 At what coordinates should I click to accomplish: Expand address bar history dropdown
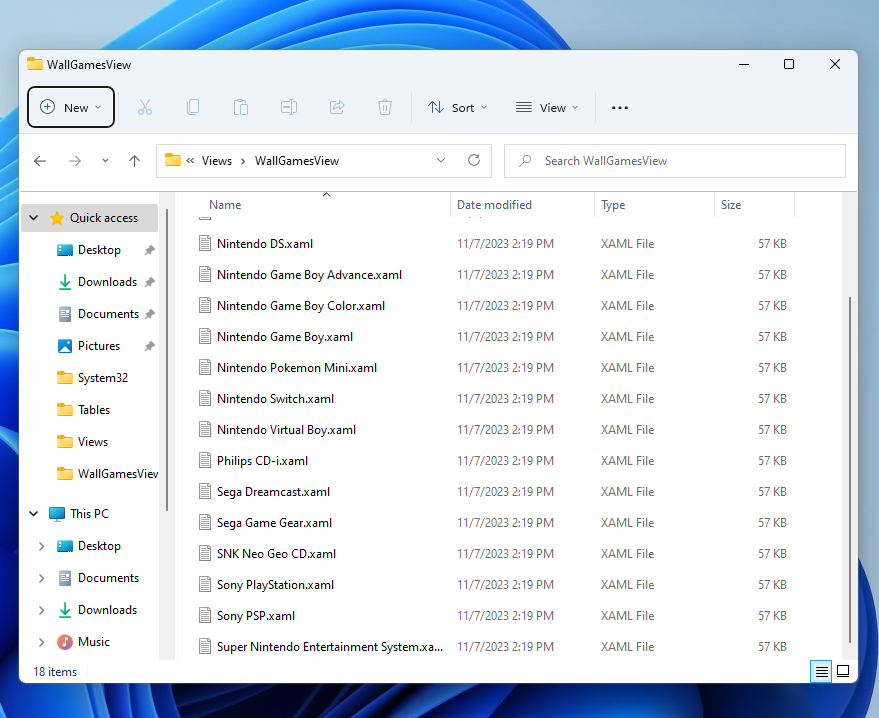[441, 161]
